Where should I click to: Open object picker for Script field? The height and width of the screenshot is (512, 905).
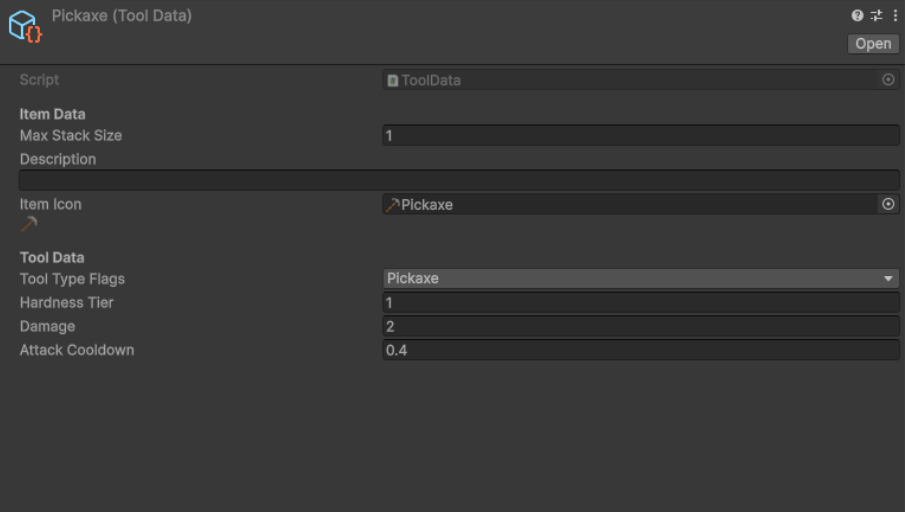coord(888,80)
